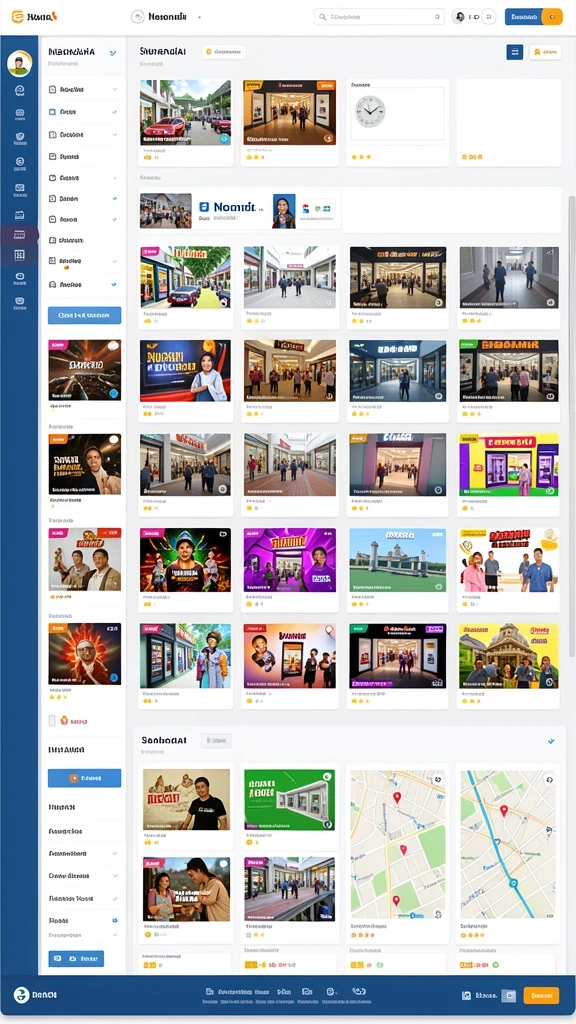Open the red car street thumbnail
This screenshot has width=576, height=1024.
point(185,112)
